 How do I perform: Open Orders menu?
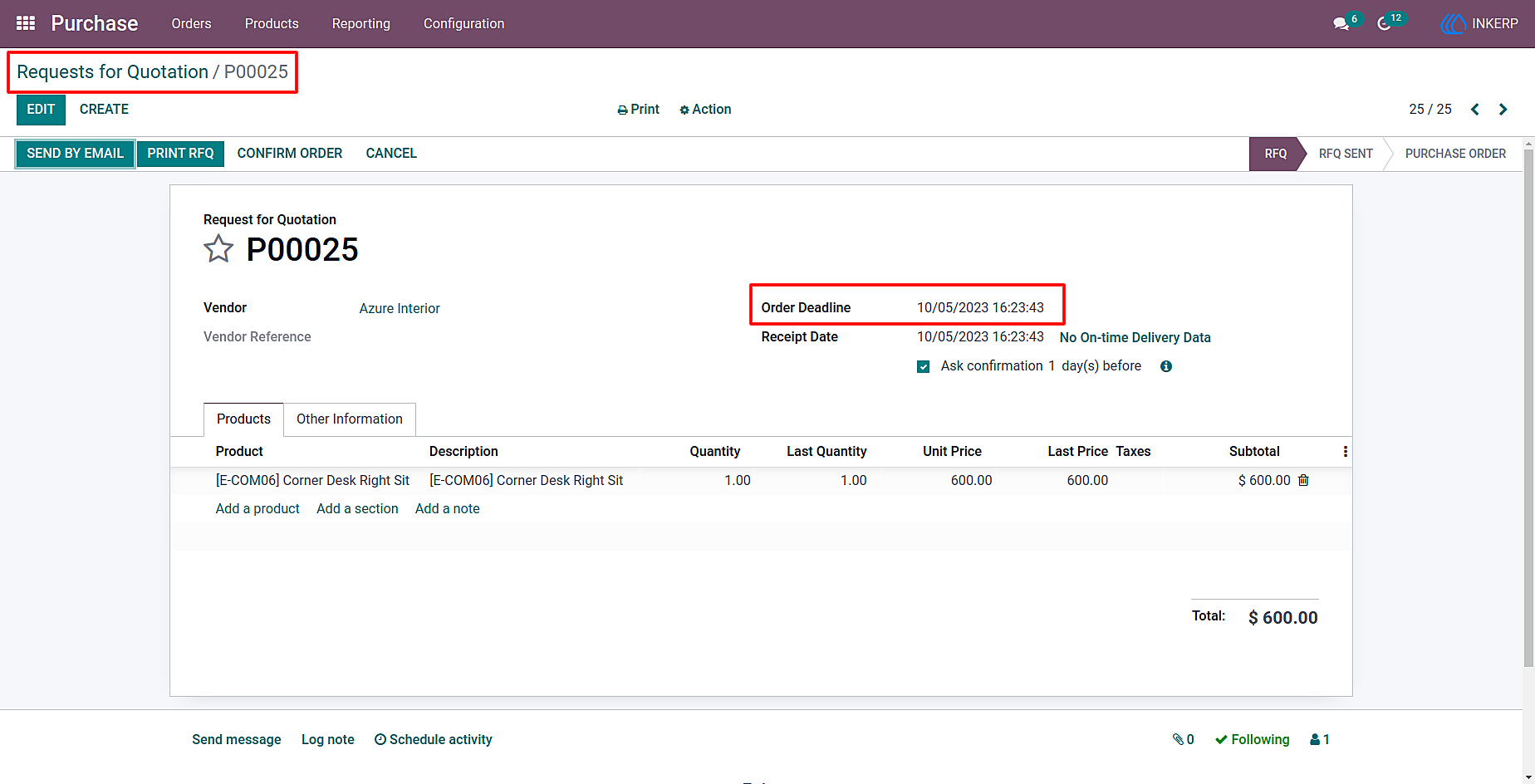tap(191, 23)
